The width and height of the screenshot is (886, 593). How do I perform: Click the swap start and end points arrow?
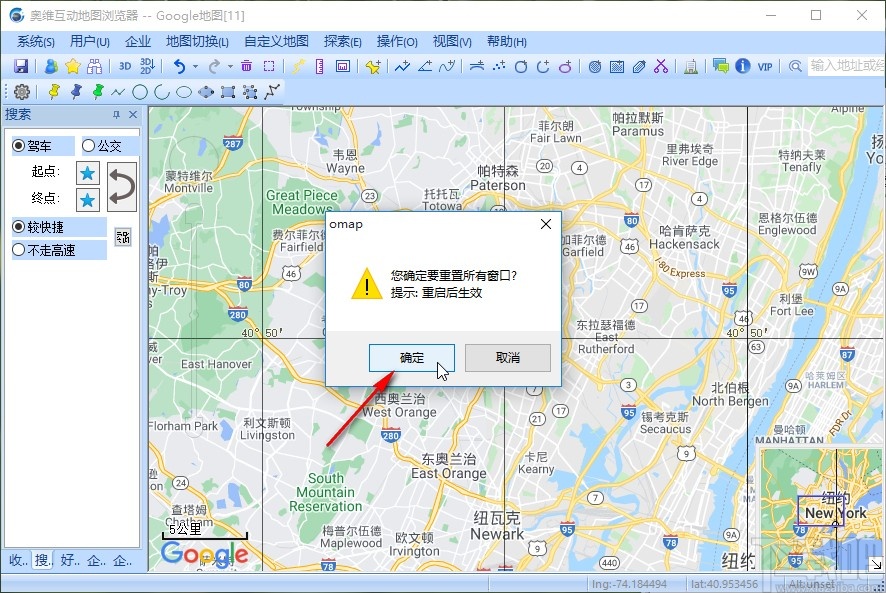[x=120, y=184]
